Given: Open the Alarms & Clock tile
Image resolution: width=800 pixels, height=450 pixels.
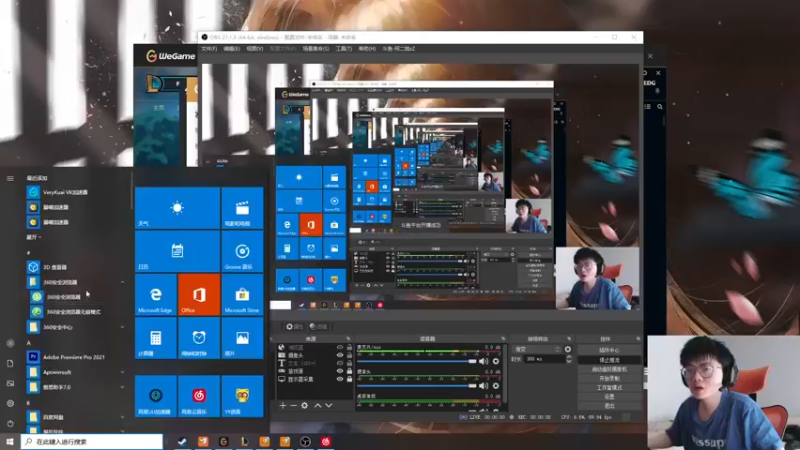Looking at the screenshot, I should coord(199,338).
